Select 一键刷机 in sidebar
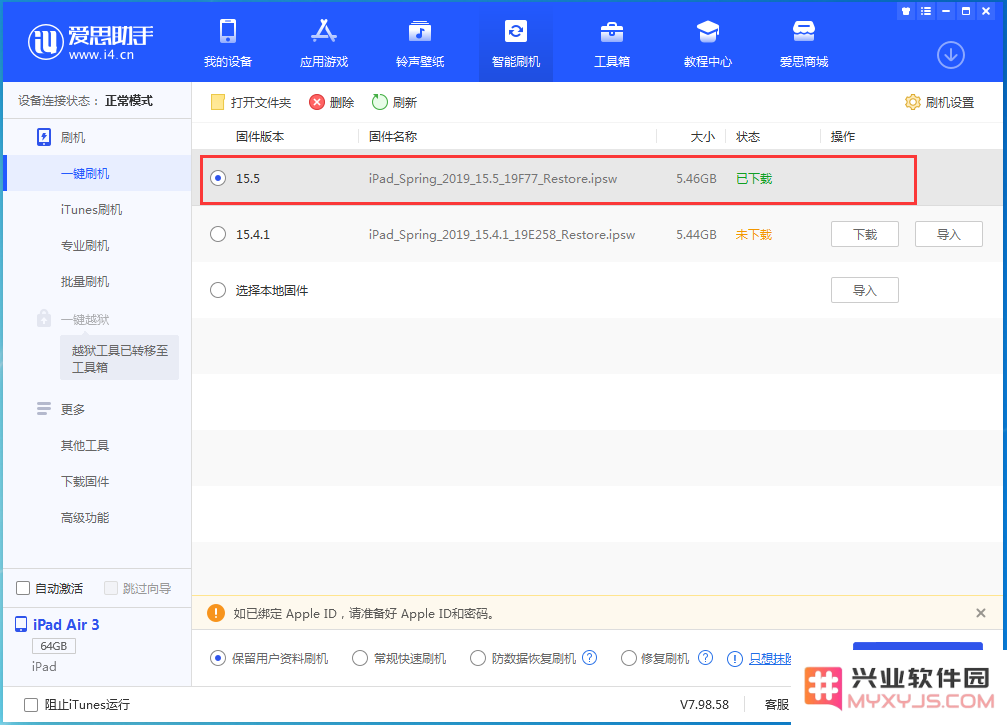Screen dimensions: 1007x725 (x=97, y=173)
